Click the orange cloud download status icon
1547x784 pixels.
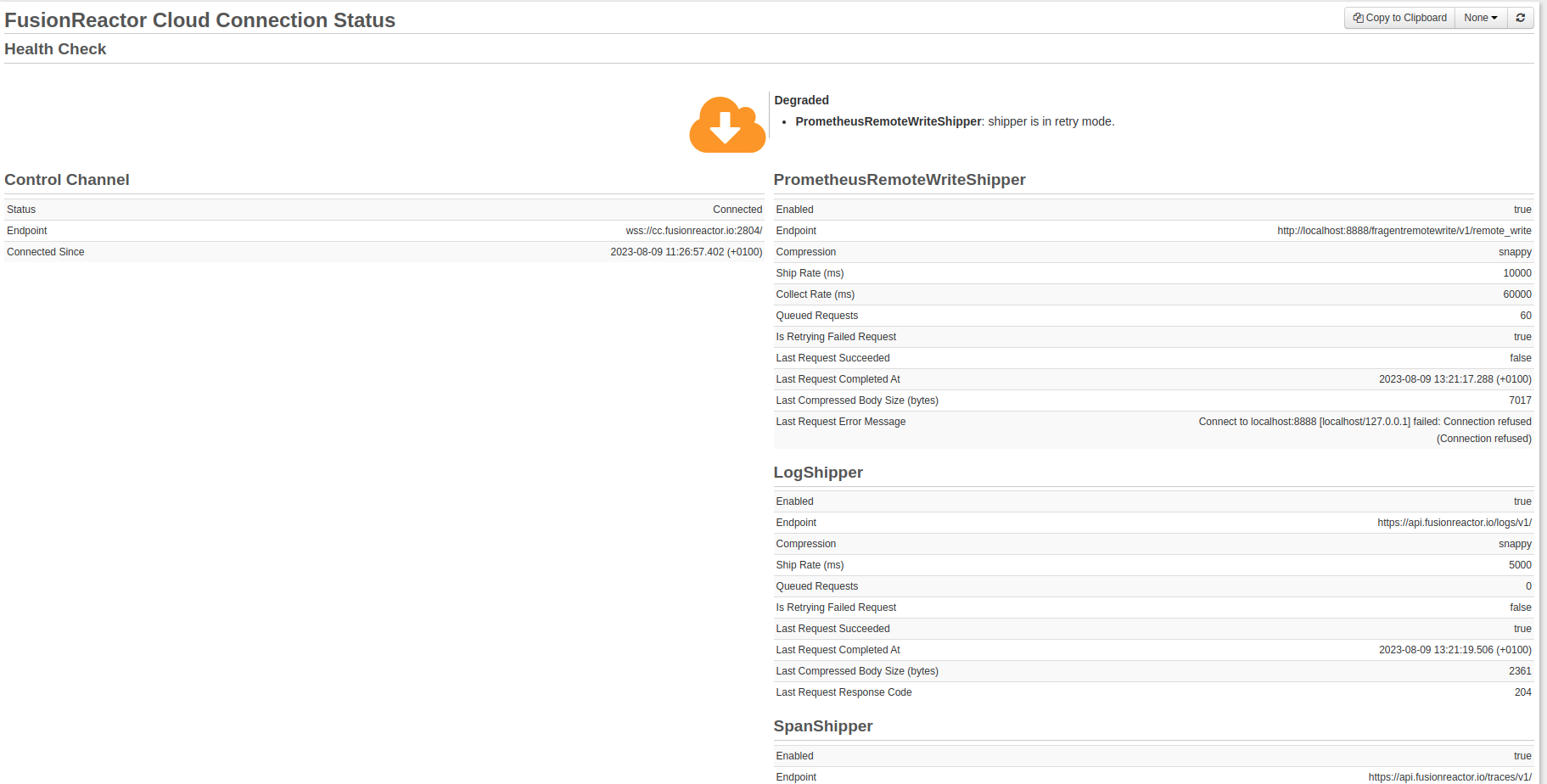pos(727,125)
